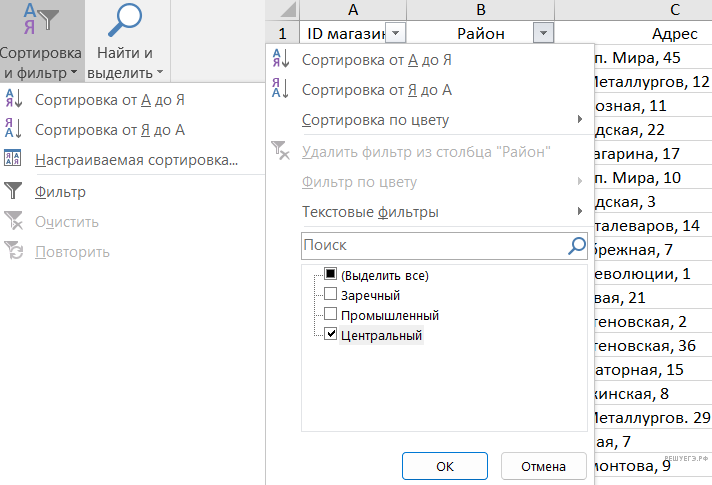Enable the Промышленный checkbox
The height and width of the screenshot is (485, 712).
tap(330, 315)
